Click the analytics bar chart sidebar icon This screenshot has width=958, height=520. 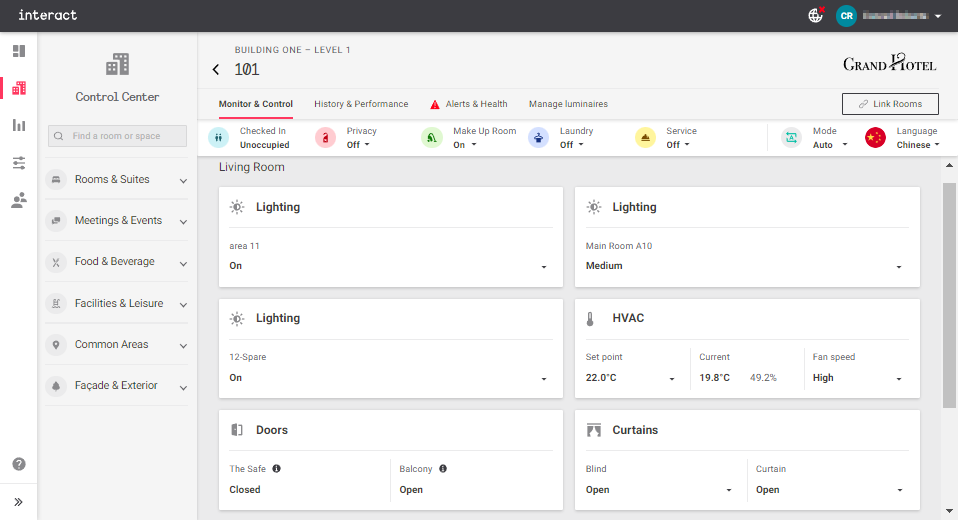point(18,125)
